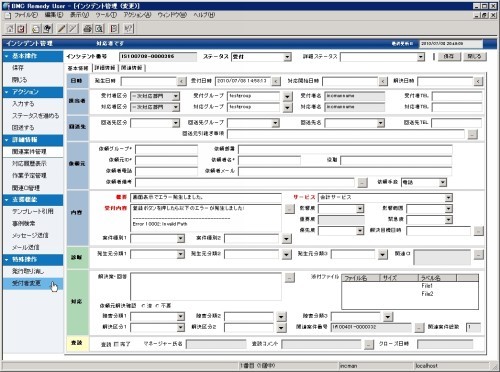Click the red-framed toolbar icon beside home
Viewport: 500px width, 372px height.
click(21, 29)
